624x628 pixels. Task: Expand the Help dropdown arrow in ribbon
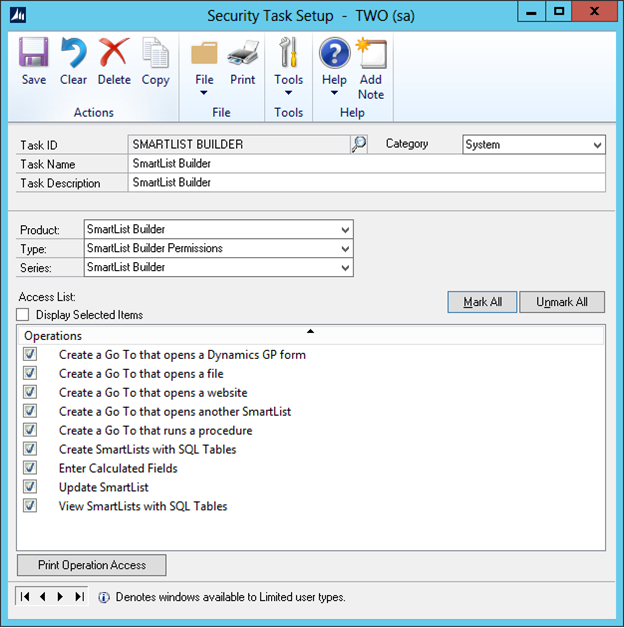(x=334, y=93)
